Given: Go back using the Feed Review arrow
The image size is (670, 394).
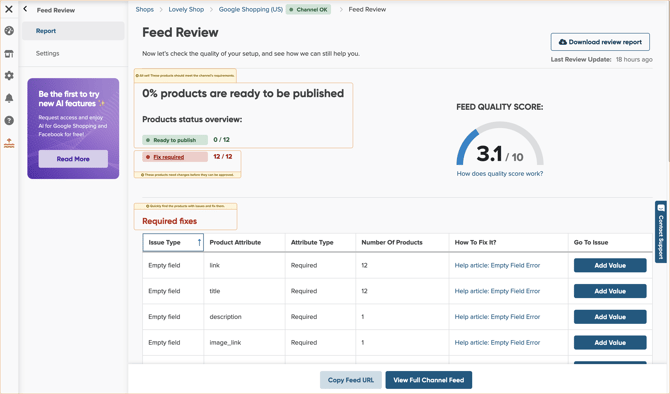Looking at the screenshot, I should pyautogui.click(x=25, y=9).
